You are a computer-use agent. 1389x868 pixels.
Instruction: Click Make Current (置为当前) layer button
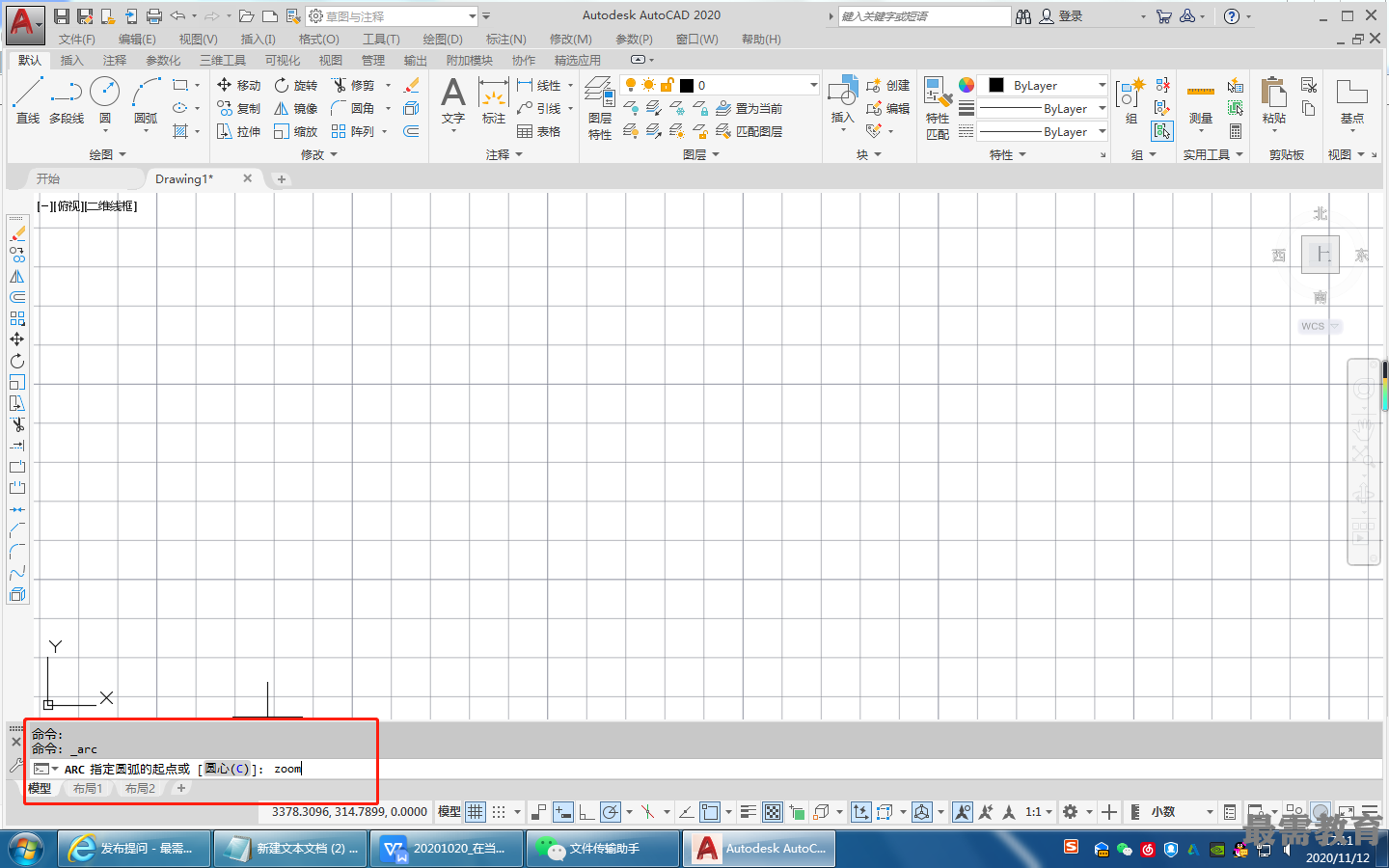coord(749,108)
